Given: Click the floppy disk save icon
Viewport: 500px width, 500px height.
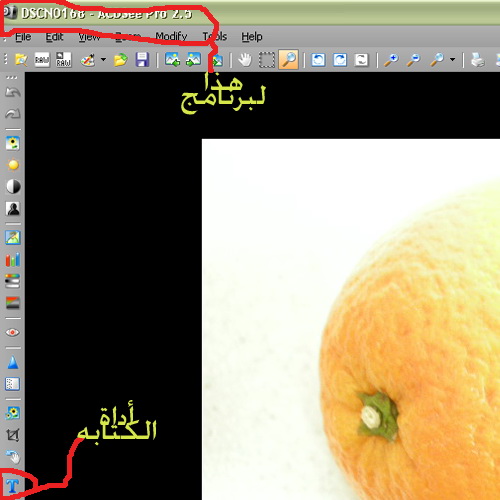Looking at the screenshot, I should 142,60.
